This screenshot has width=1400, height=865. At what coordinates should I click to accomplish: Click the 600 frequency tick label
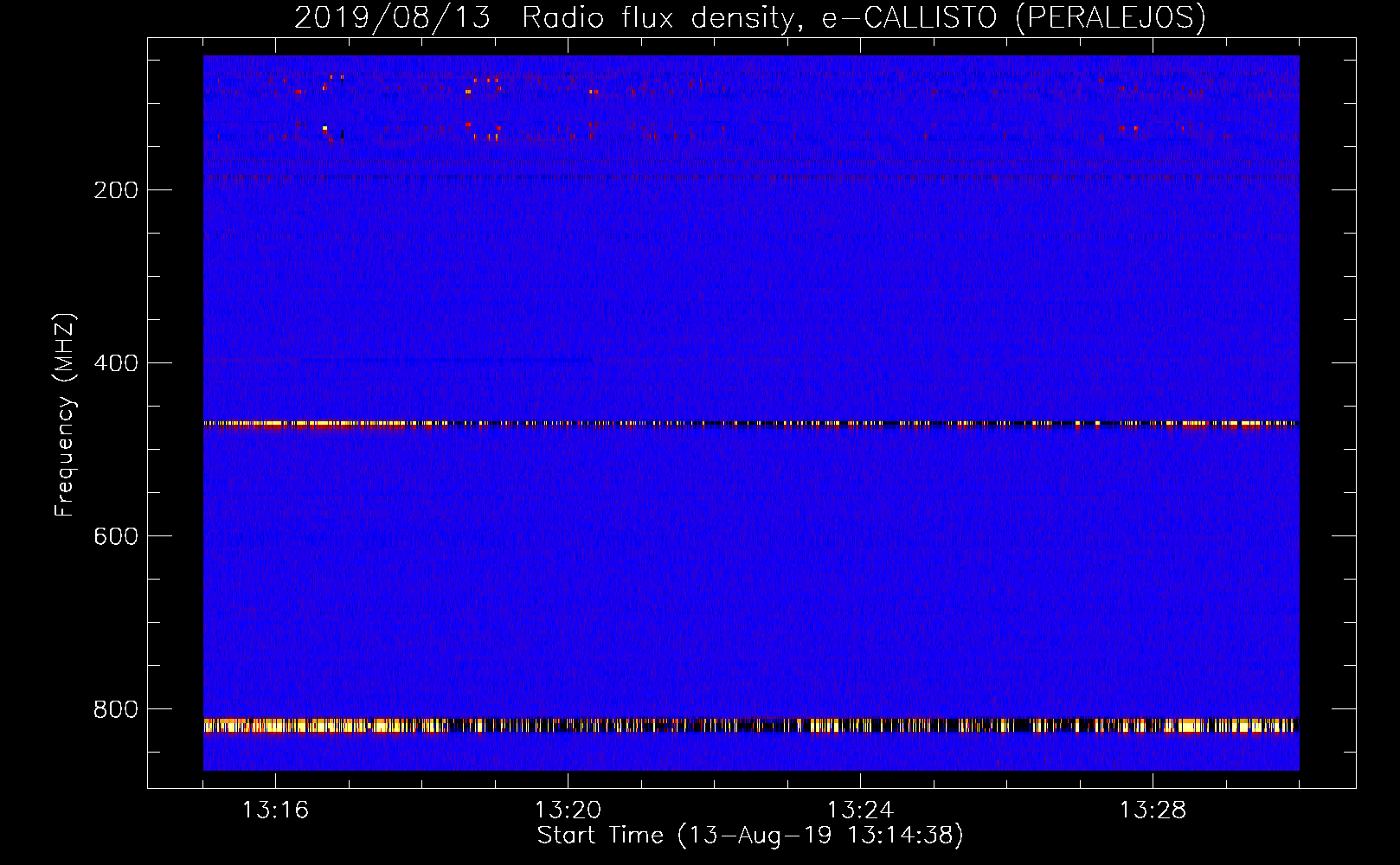tap(116, 536)
